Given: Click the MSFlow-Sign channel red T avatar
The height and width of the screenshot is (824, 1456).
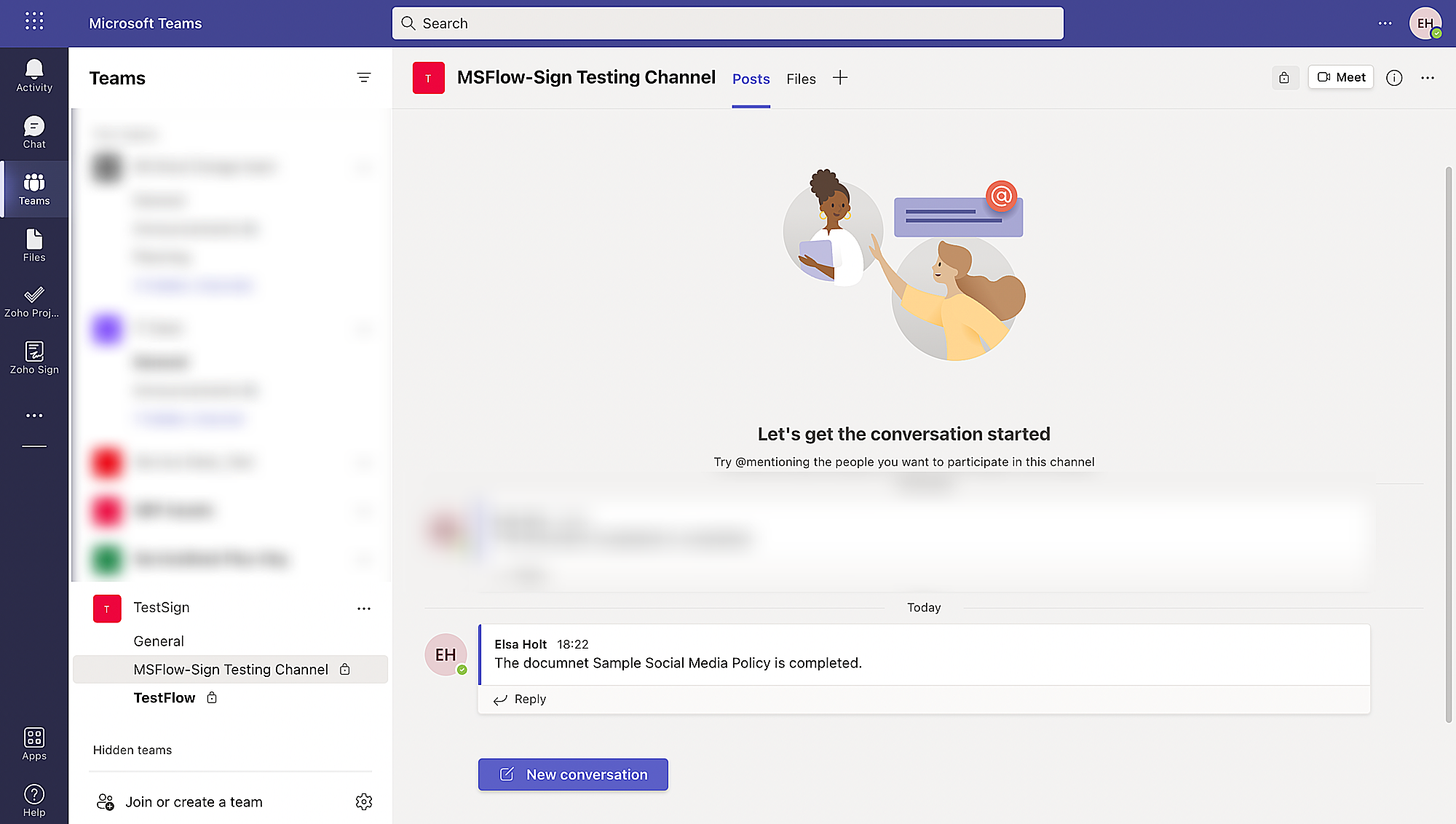Looking at the screenshot, I should coord(429,78).
